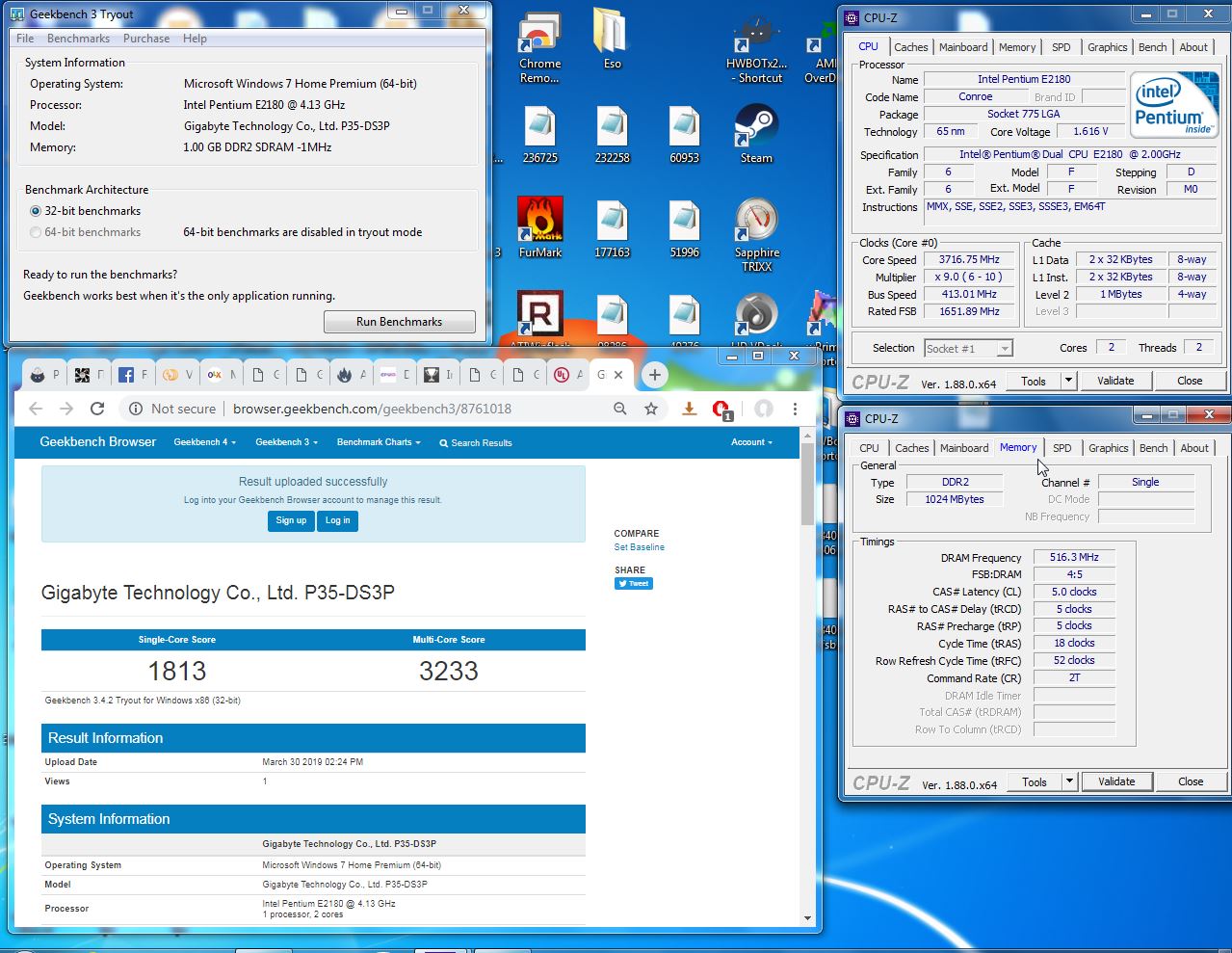Click the red ad-blocker extension icon
This screenshot has height=953, width=1232.
(721, 410)
